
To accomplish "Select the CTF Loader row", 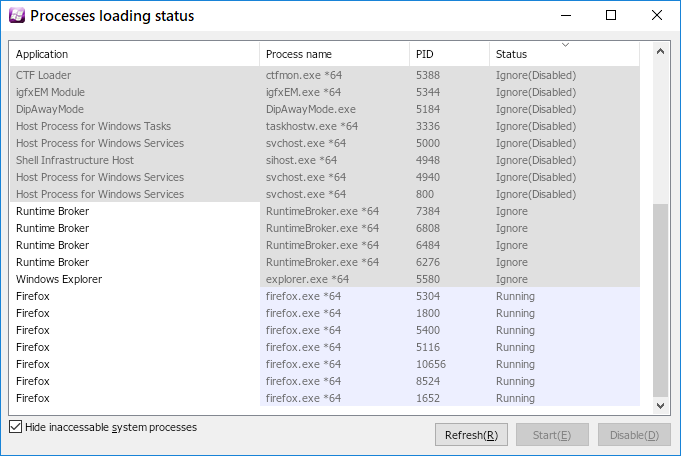I will (325, 75).
